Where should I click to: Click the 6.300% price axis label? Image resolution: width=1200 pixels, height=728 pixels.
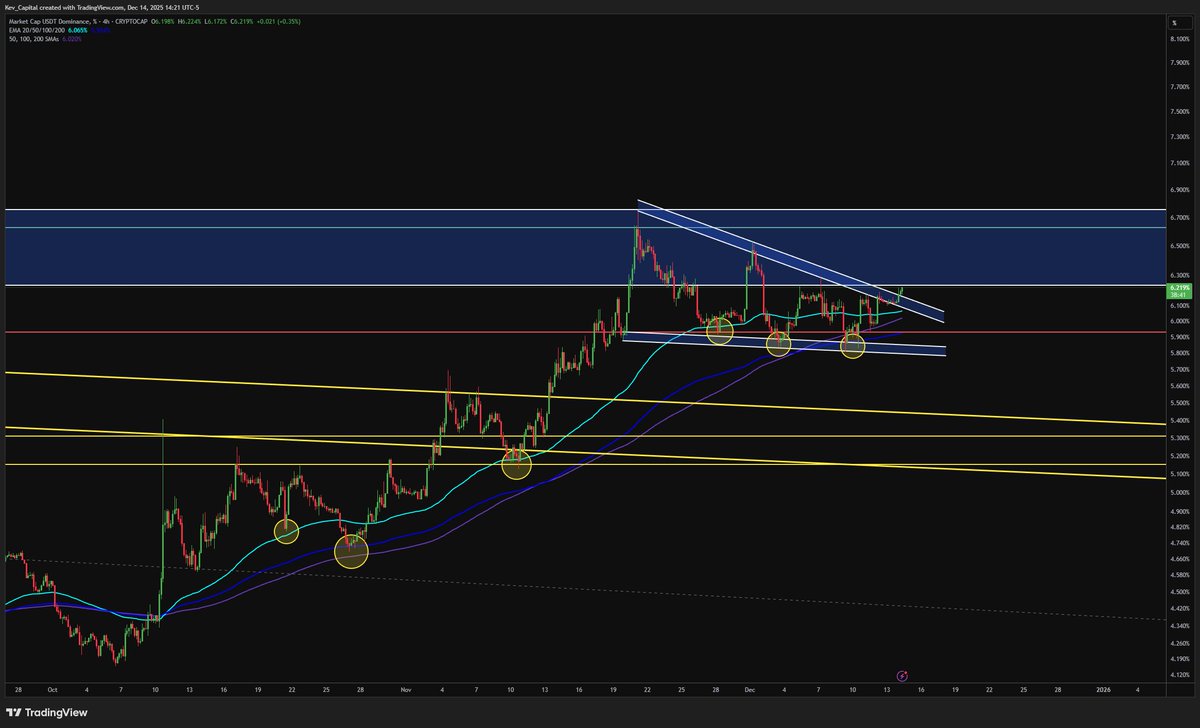[x=1178, y=275]
